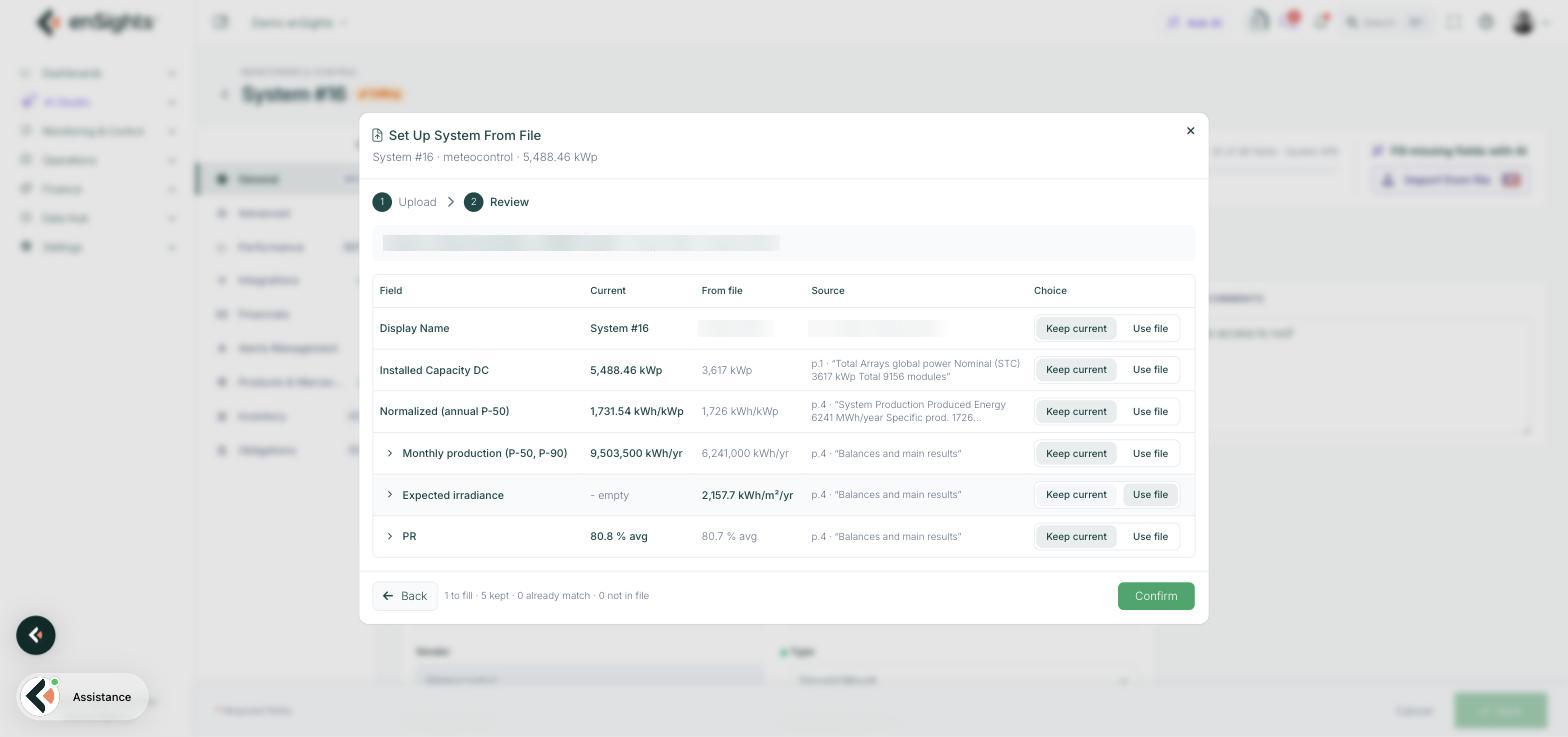Expand the Expected irradiance row

click(390, 495)
